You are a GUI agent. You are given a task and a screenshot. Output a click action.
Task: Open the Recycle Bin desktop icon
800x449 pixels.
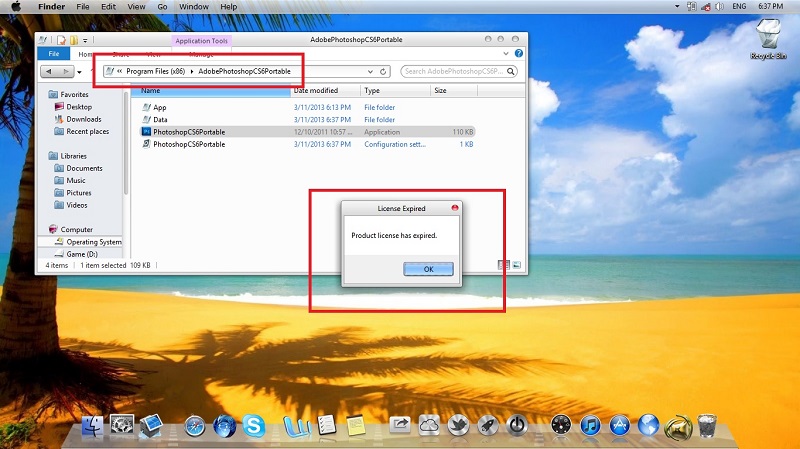(768, 39)
